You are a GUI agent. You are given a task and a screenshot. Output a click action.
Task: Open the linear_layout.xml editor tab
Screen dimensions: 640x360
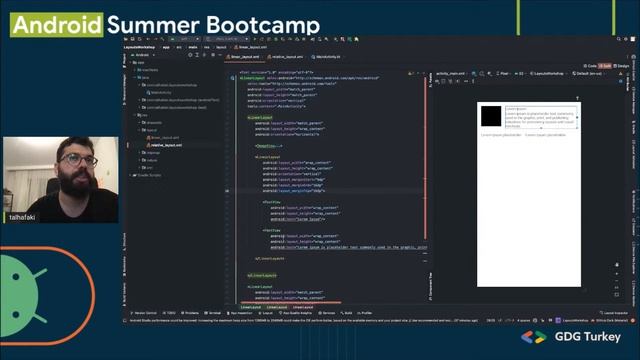(245, 57)
